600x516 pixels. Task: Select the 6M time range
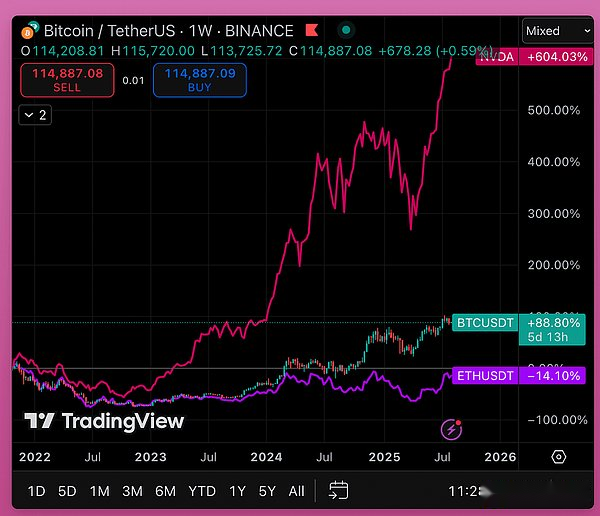click(x=165, y=491)
